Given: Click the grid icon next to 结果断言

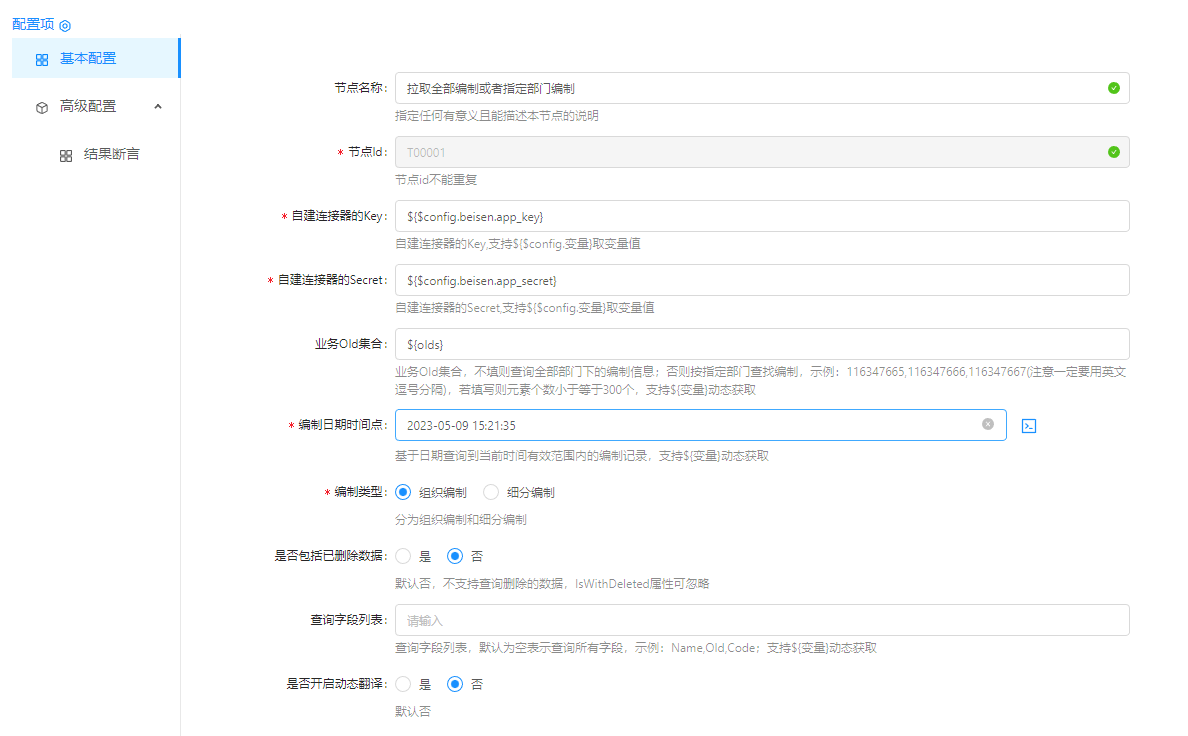Looking at the screenshot, I should tap(66, 155).
